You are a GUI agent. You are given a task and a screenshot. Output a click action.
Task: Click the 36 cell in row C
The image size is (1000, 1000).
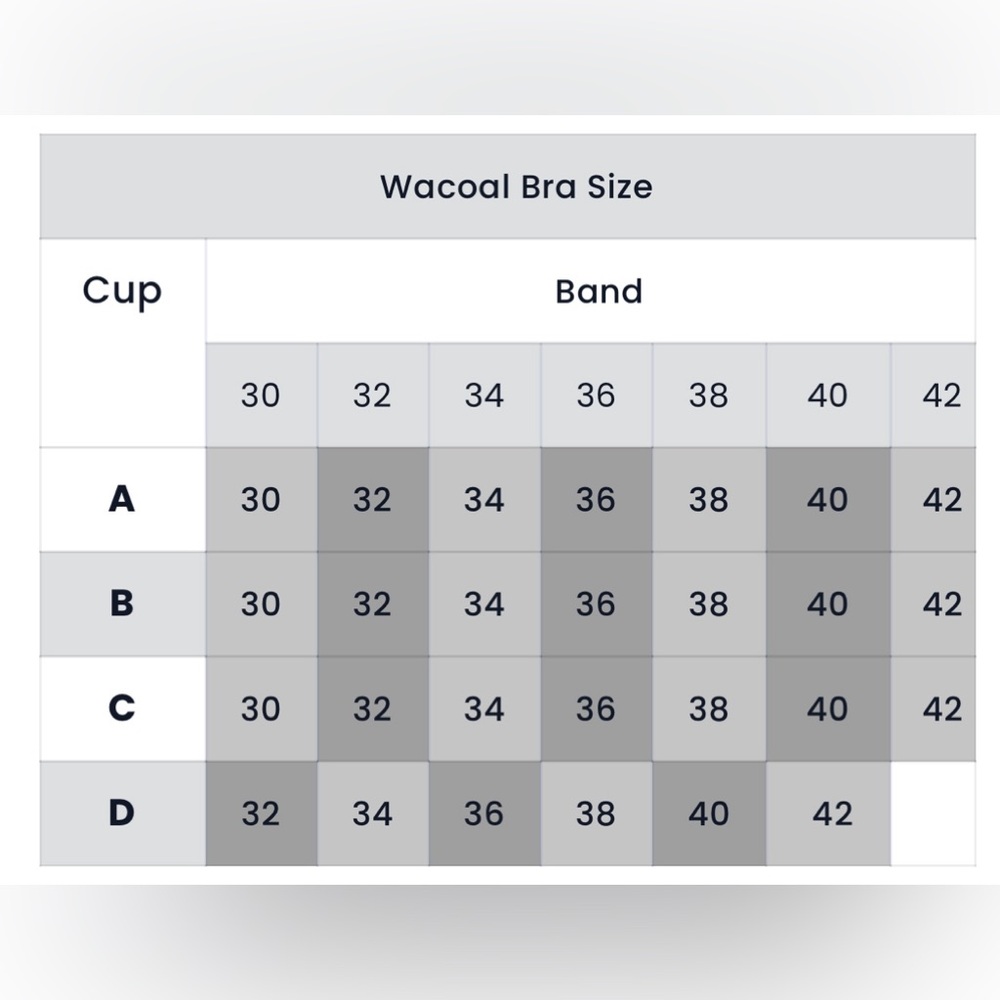point(596,709)
